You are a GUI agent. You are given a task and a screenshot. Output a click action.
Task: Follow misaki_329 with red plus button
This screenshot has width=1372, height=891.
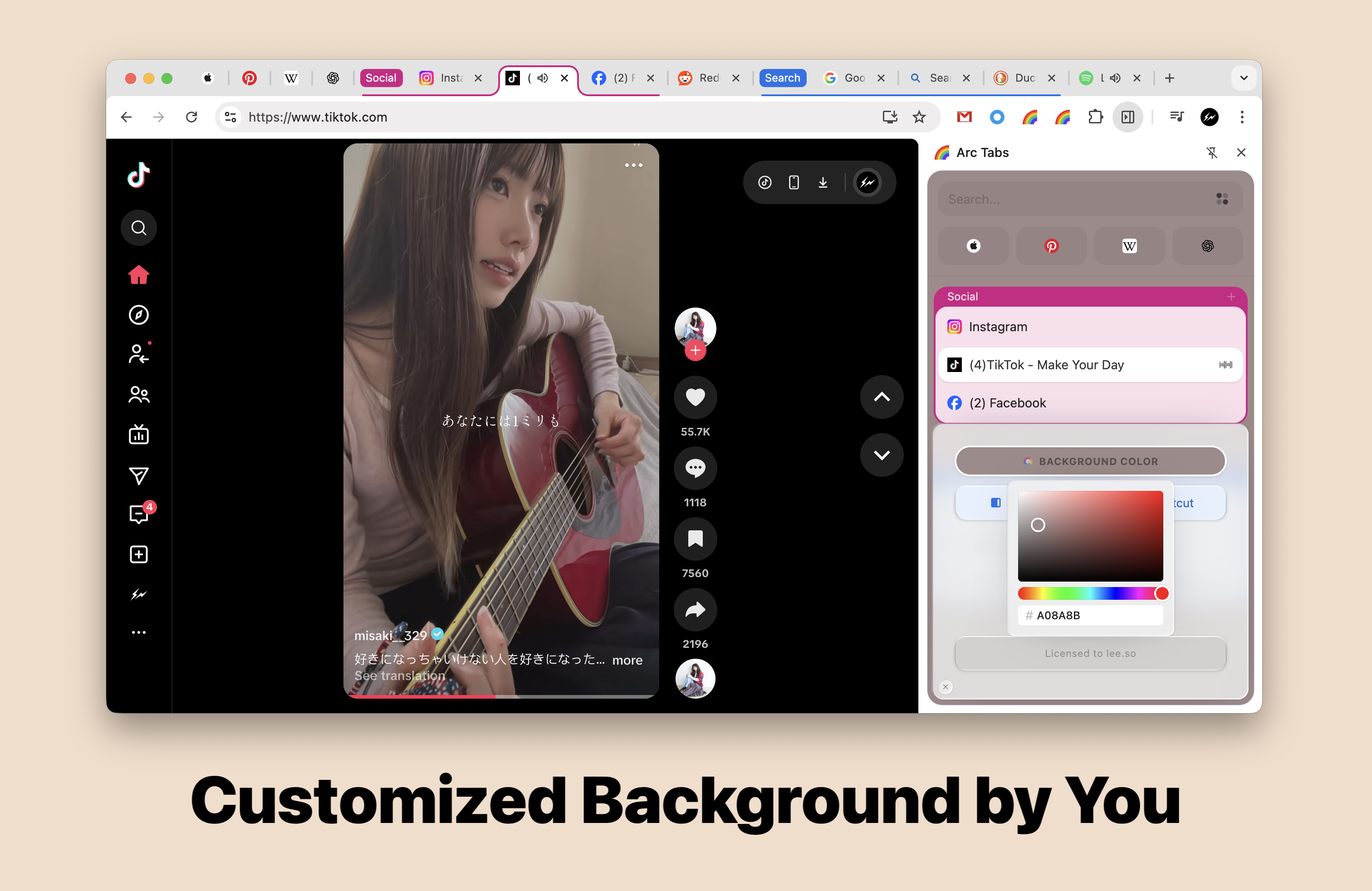click(695, 350)
